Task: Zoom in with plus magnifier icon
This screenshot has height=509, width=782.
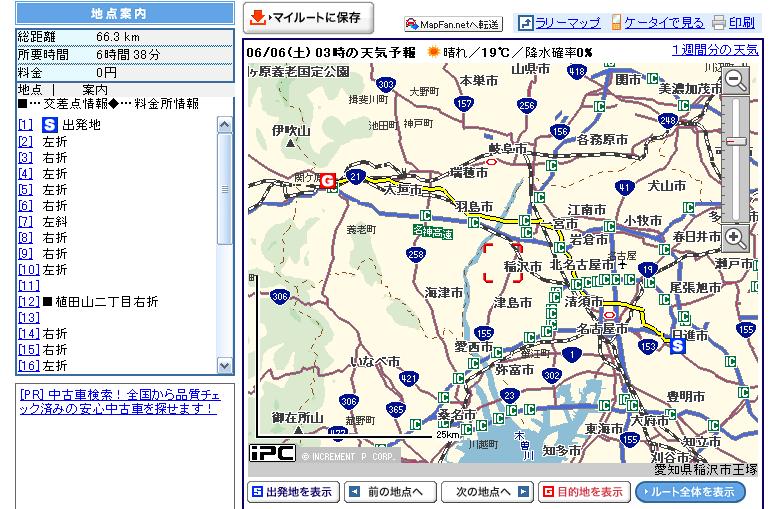Action: click(736, 238)
